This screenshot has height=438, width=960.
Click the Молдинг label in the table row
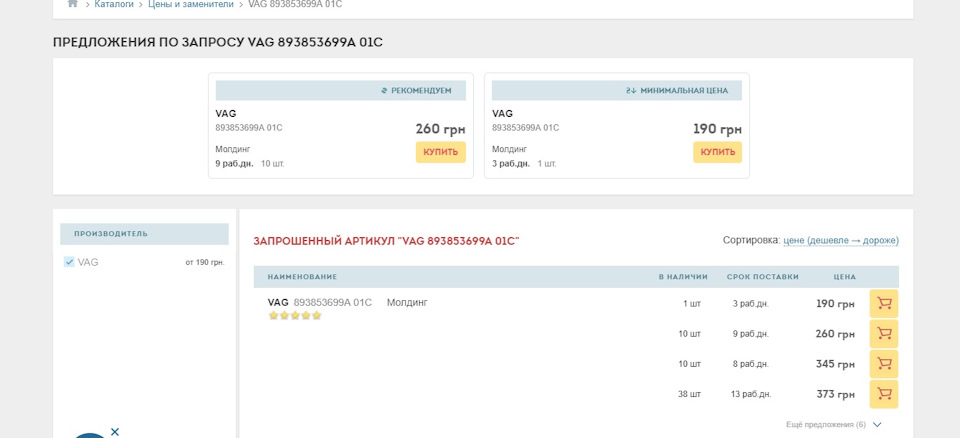pos(407,303)
